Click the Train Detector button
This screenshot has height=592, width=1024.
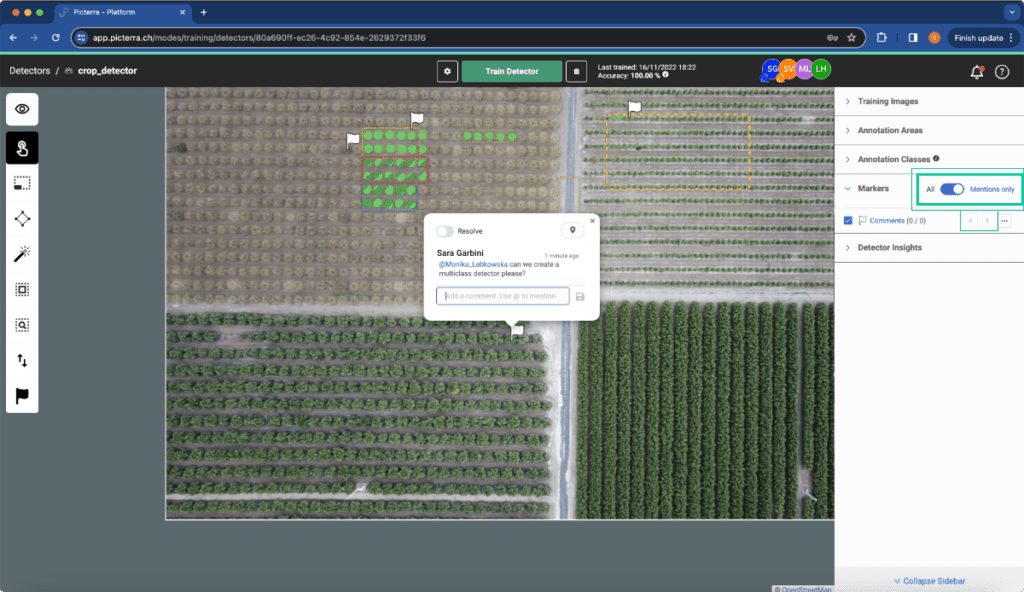511,71
